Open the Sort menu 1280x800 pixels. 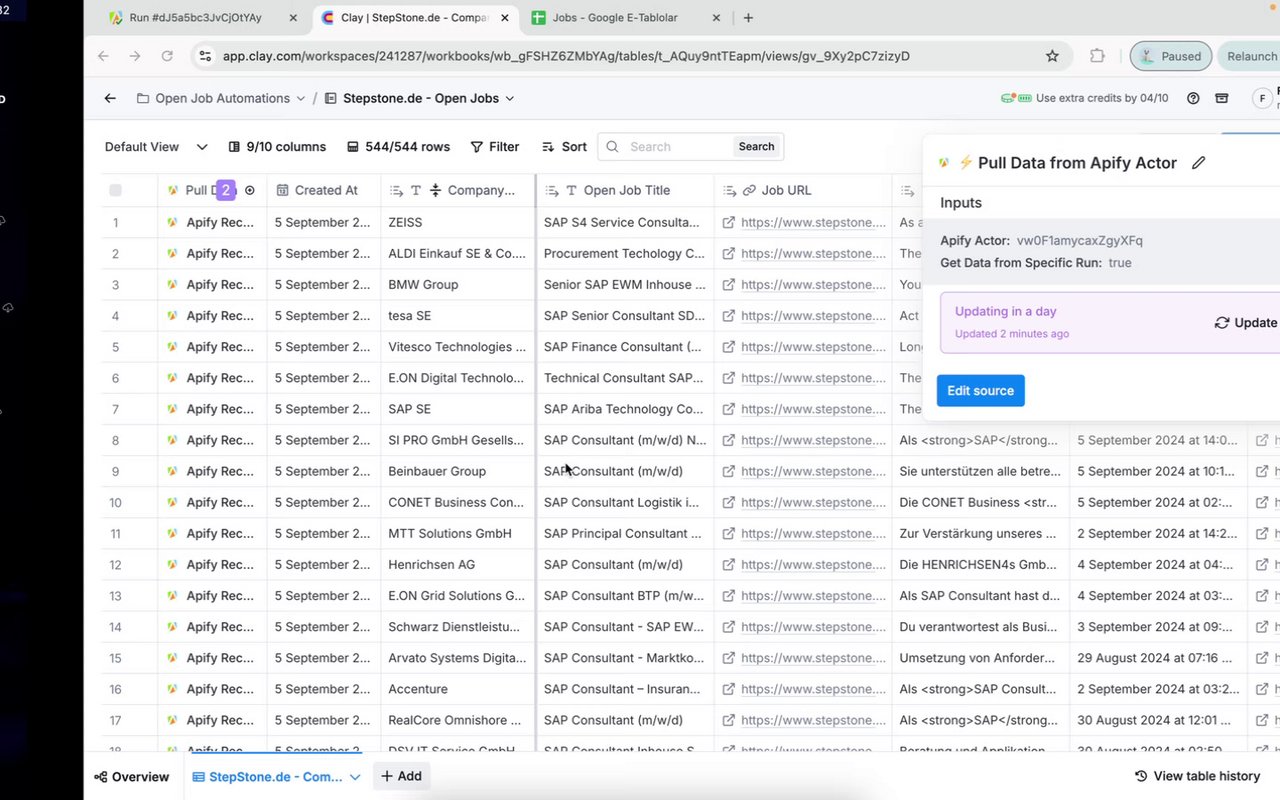tap(564, 146)
